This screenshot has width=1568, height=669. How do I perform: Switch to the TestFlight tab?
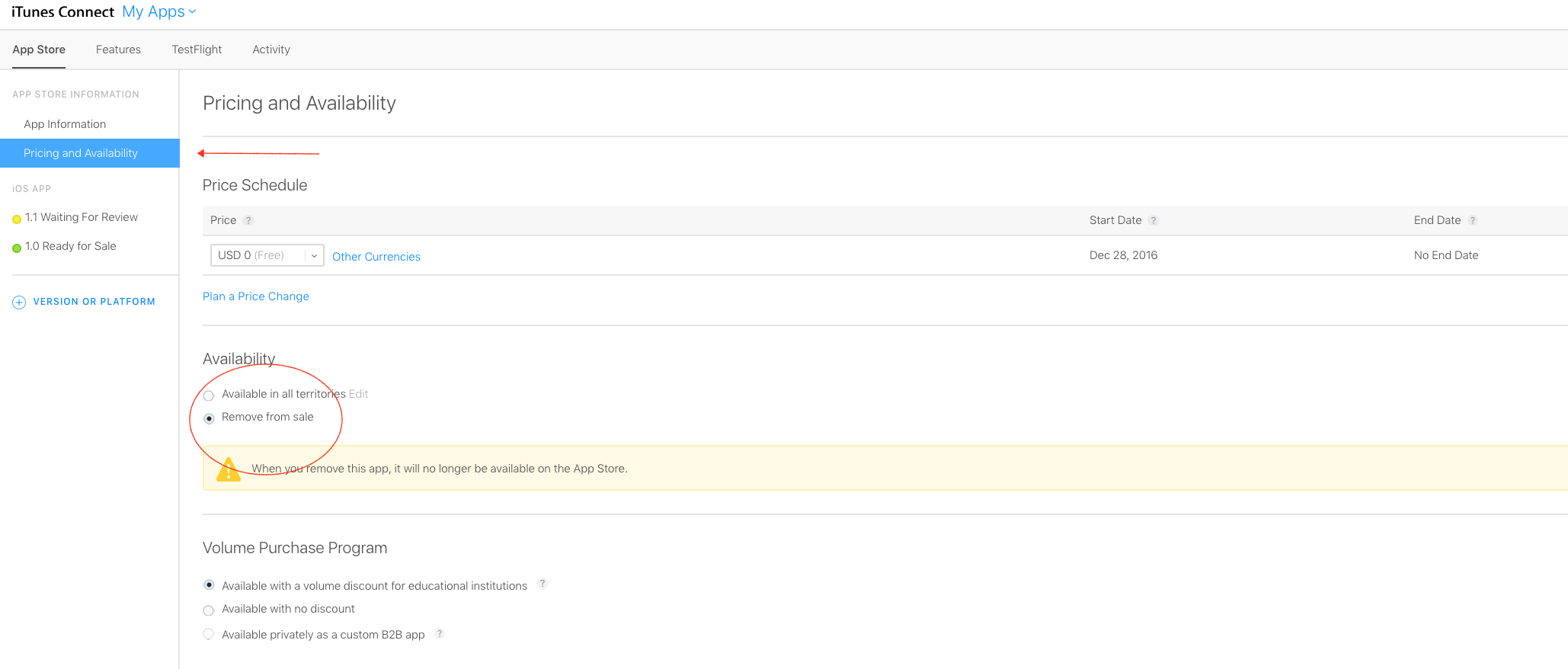(197, 50)
